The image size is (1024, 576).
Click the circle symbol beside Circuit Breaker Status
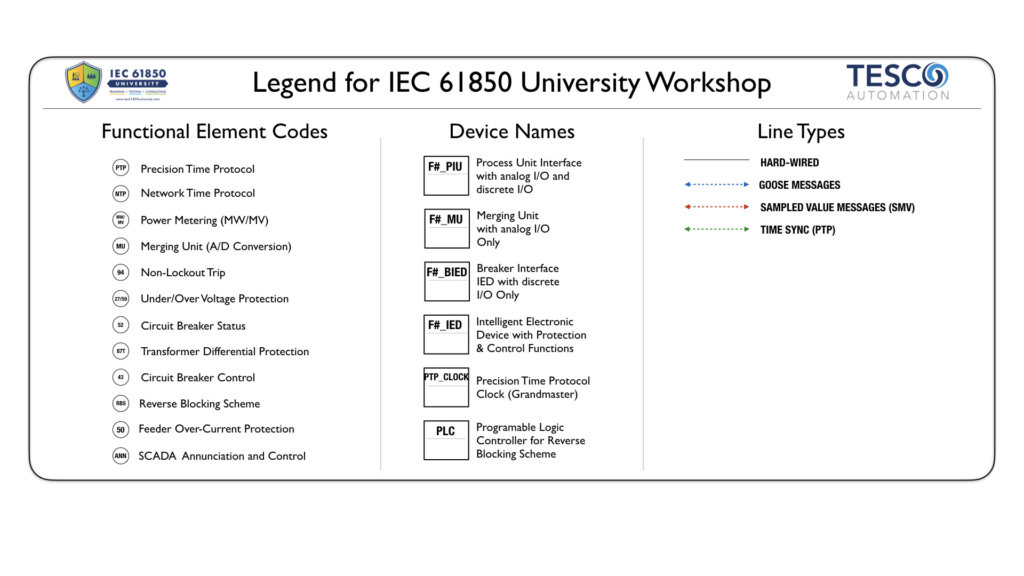tap(121, 325)
